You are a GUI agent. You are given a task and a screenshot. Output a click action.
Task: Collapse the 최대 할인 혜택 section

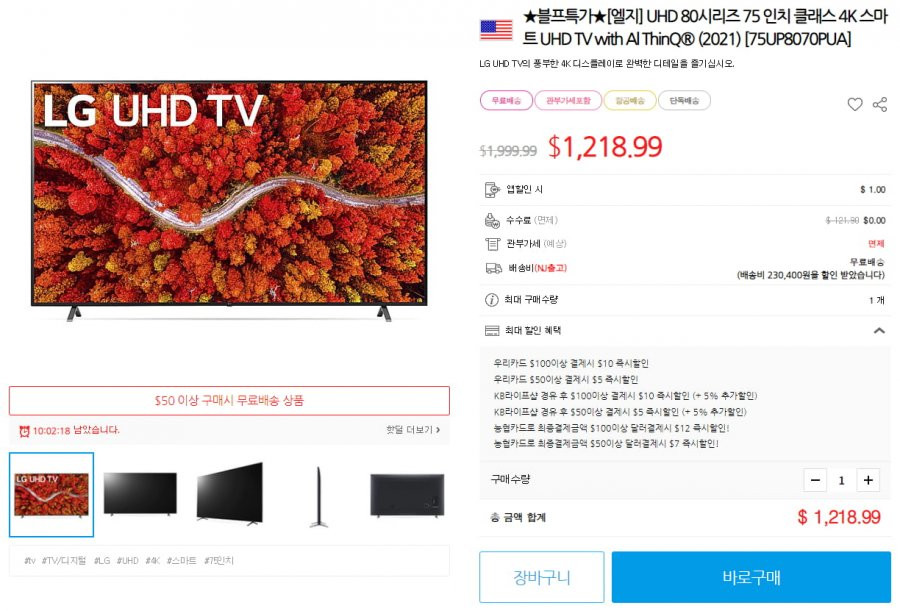pyautogui.click(x=878, y=331)
